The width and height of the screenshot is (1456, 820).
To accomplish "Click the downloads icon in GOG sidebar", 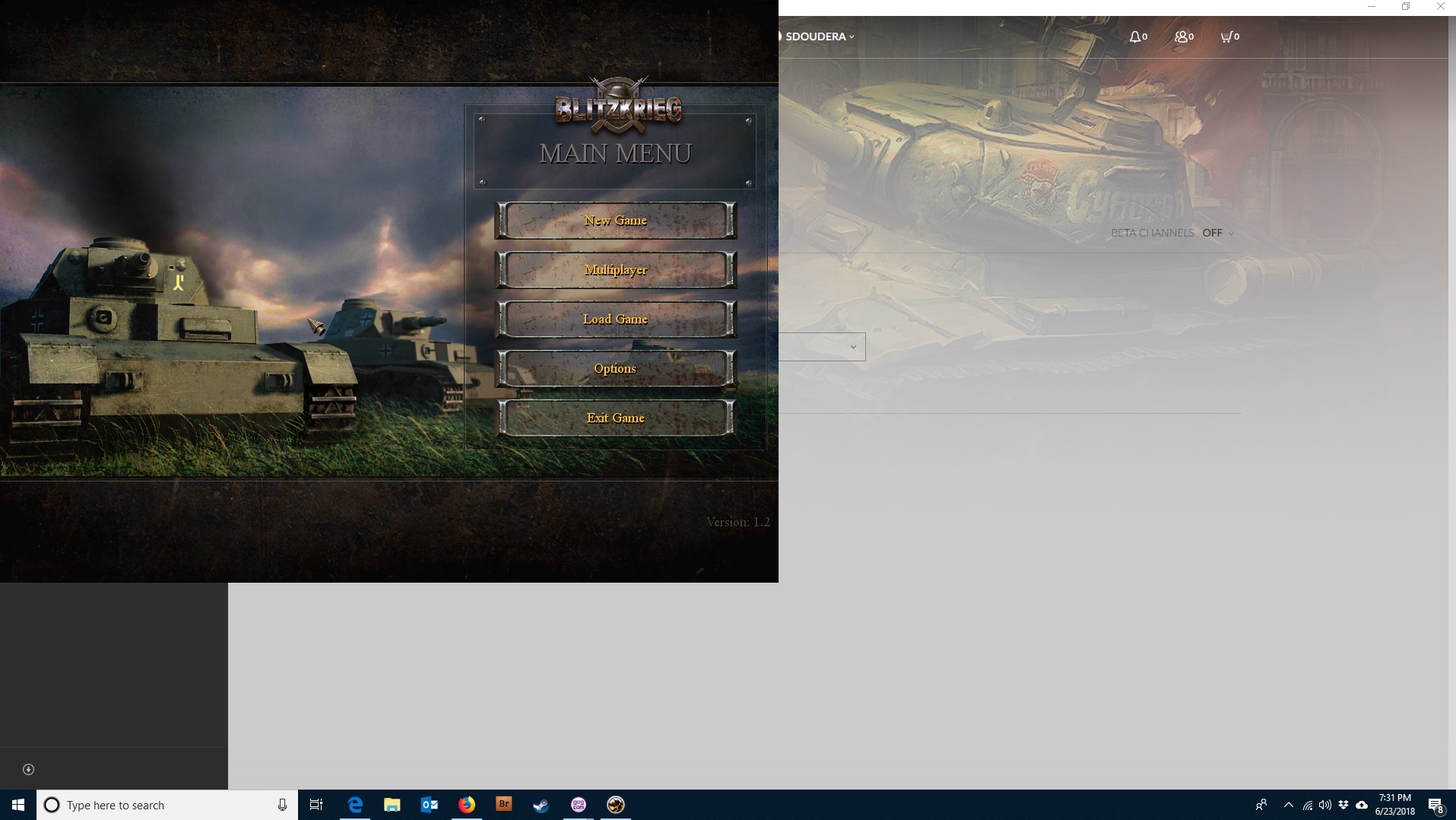I will 28,769.
